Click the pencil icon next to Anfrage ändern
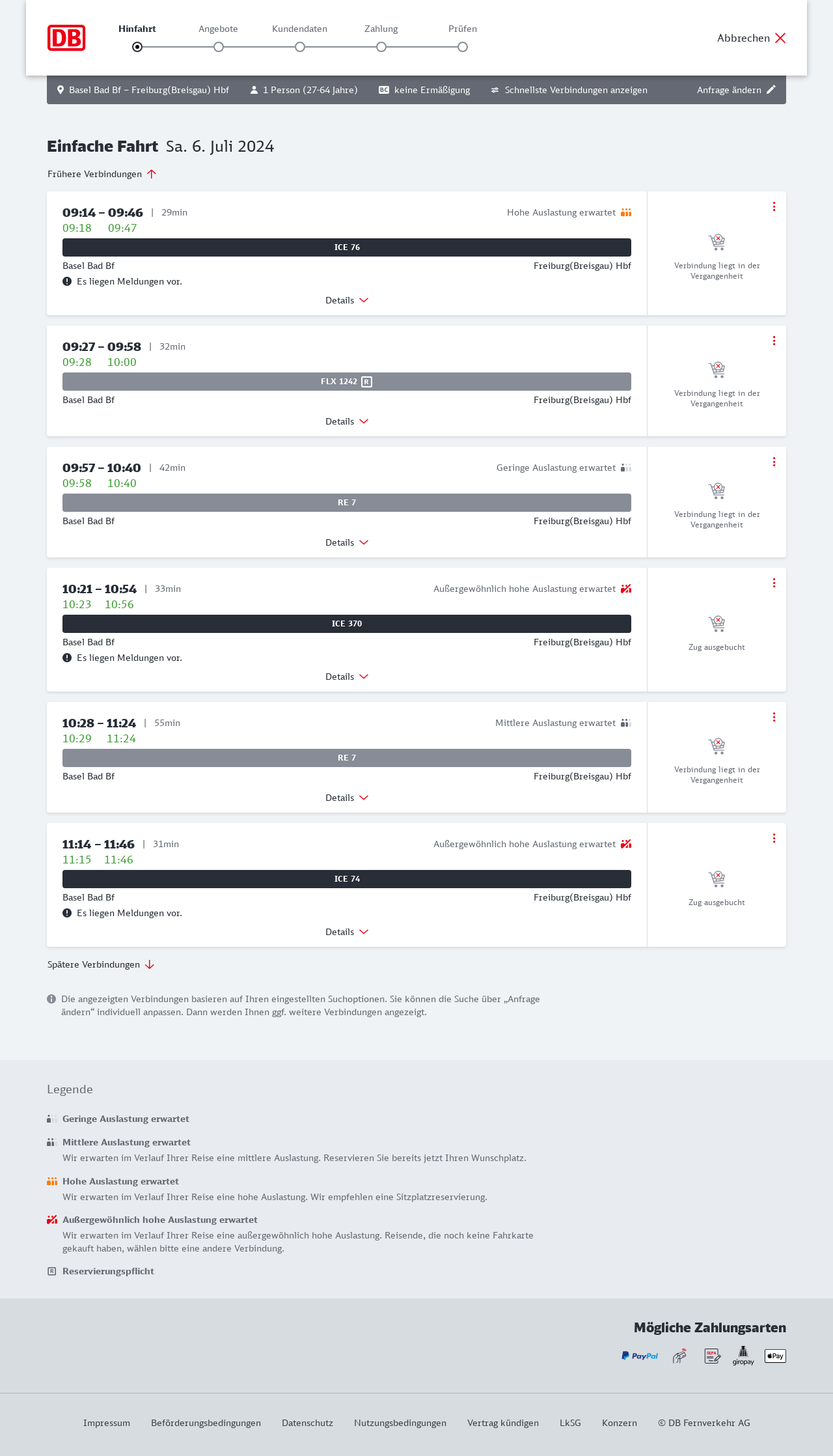 (771, 90)
